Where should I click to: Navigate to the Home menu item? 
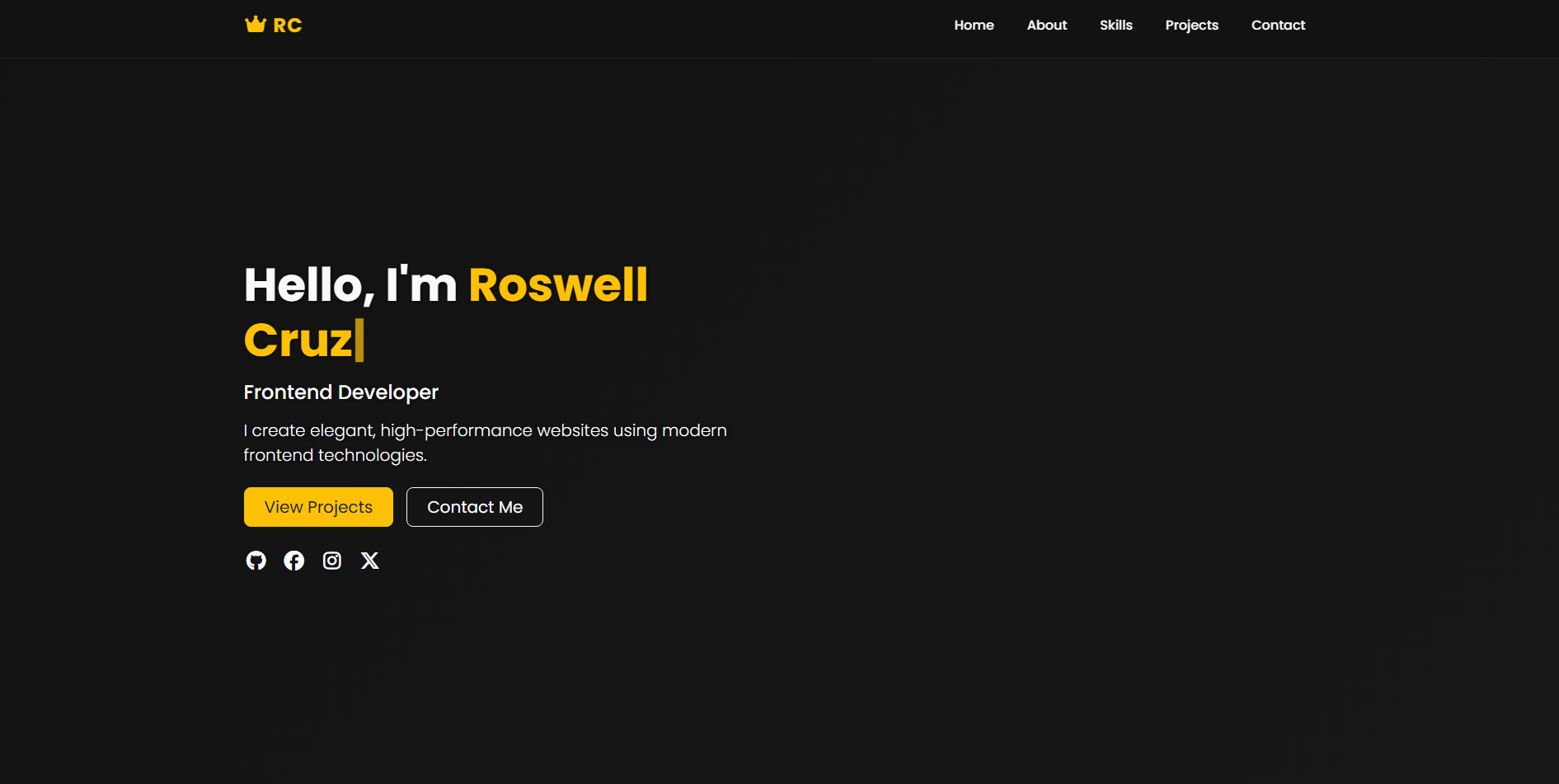coord(974,25)
